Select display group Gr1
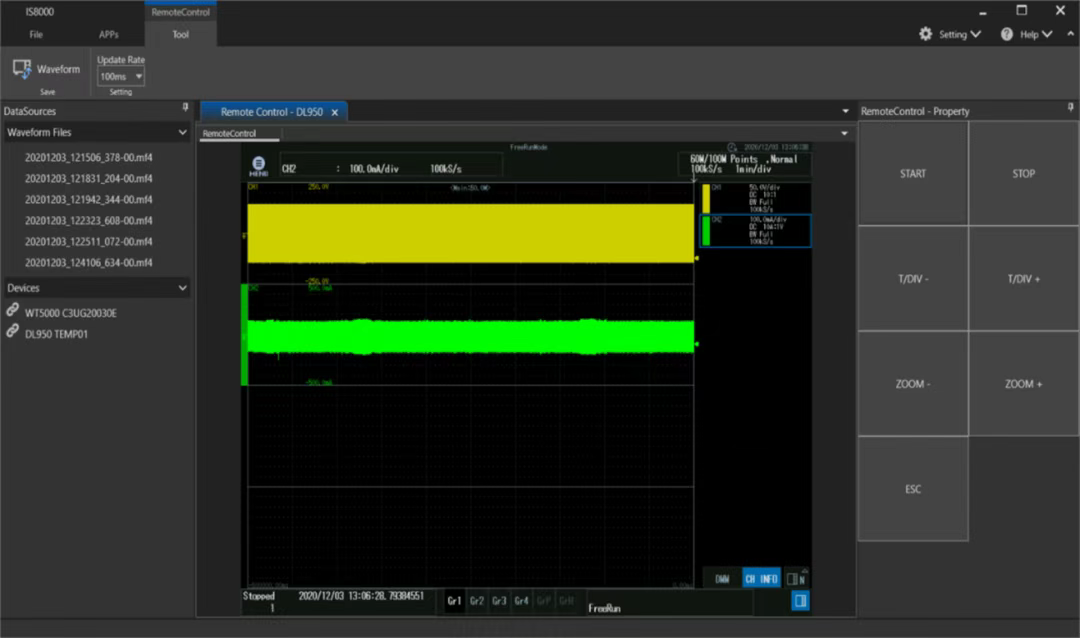 click(x=455, y=601)
